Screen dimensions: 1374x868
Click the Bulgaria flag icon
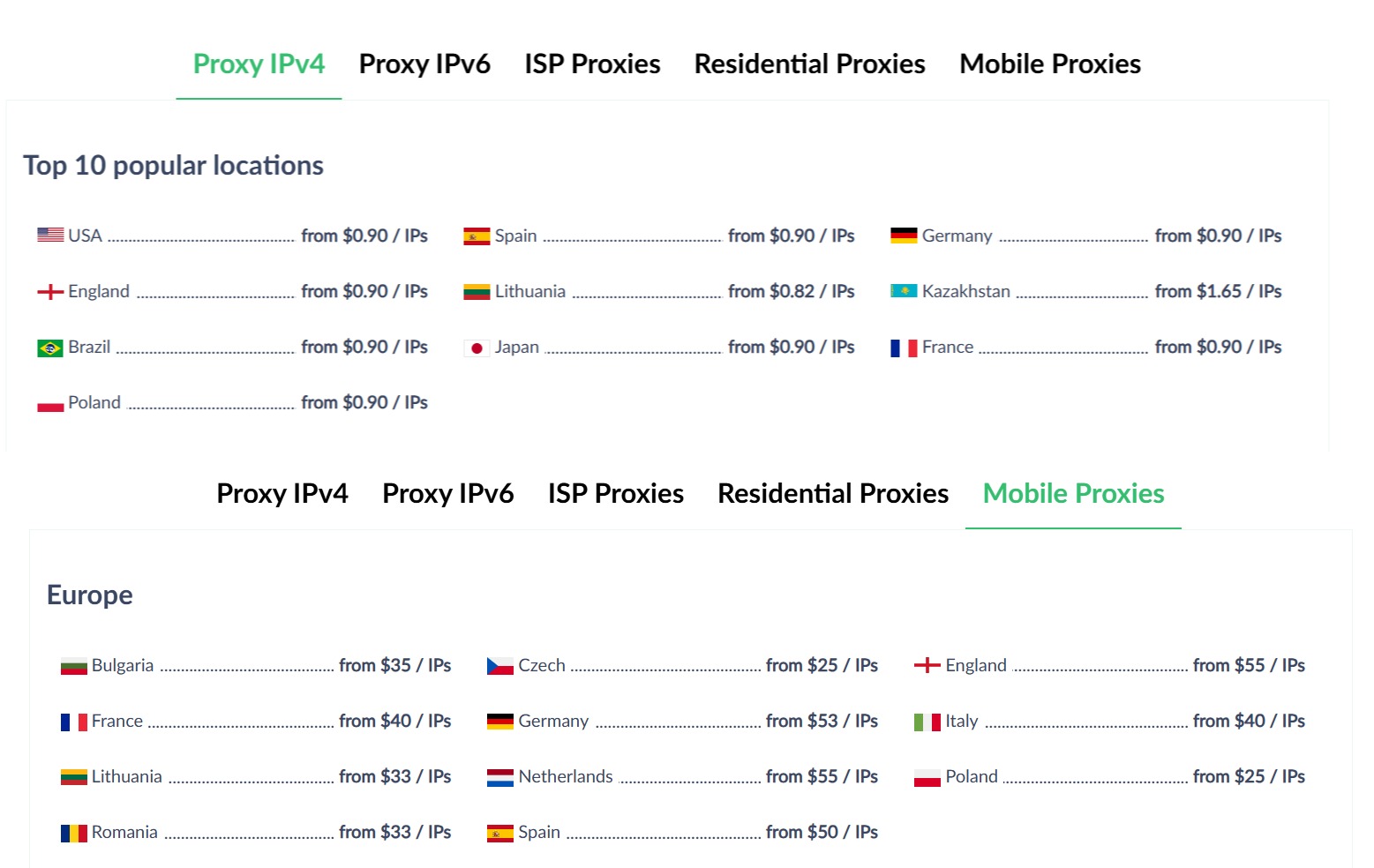pos(74,666)
